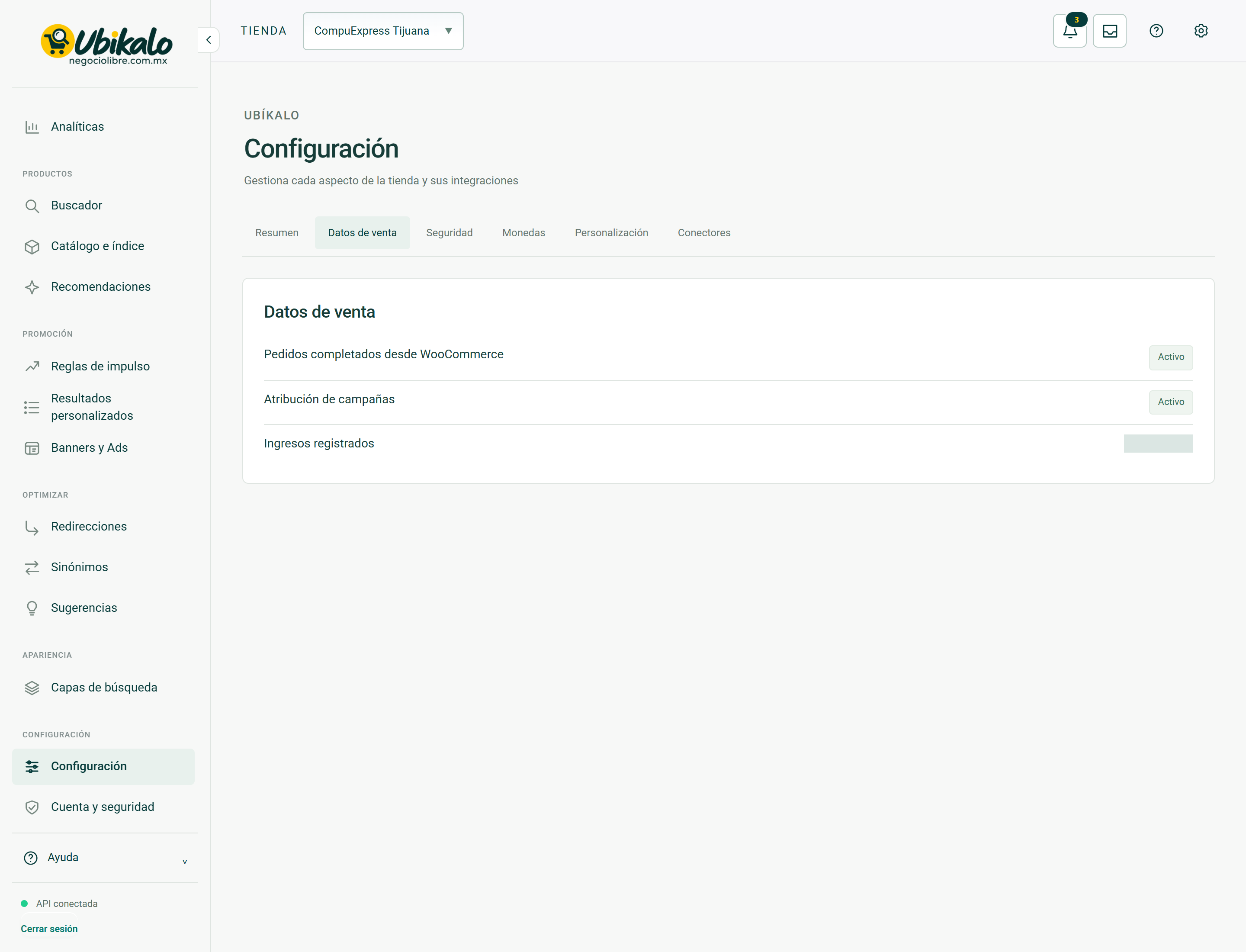Click the Reglas de impulso trend icon
This screenshot has width=1246, height=952.
tap(32, 367)
